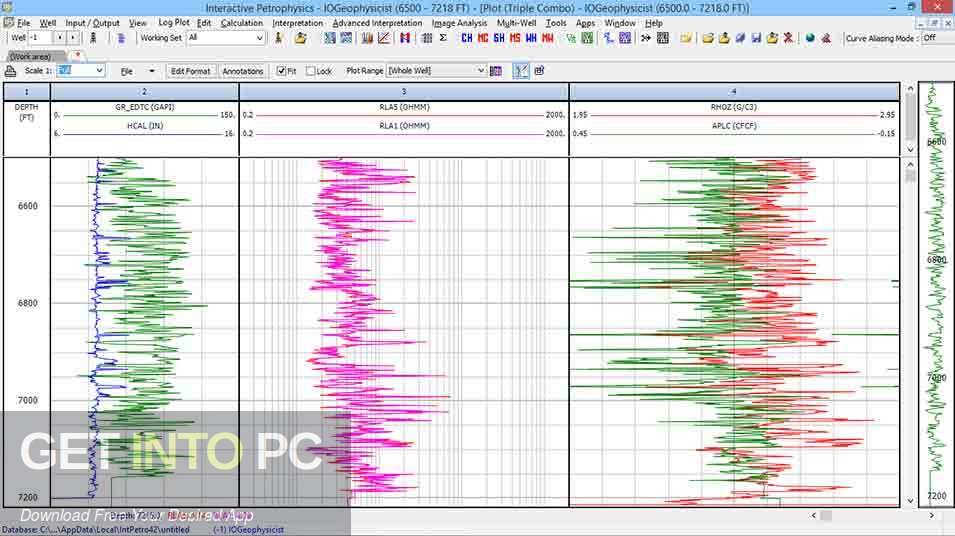The height and width of the screenshot is (536, 955).
Task: Click the first blue log plot icon
Action: point(329,38)
